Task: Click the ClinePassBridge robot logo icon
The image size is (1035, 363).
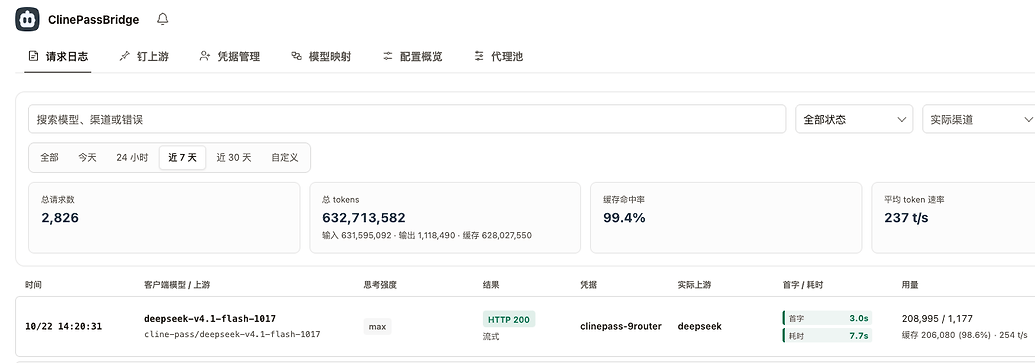Action: [x=27, y=19]
